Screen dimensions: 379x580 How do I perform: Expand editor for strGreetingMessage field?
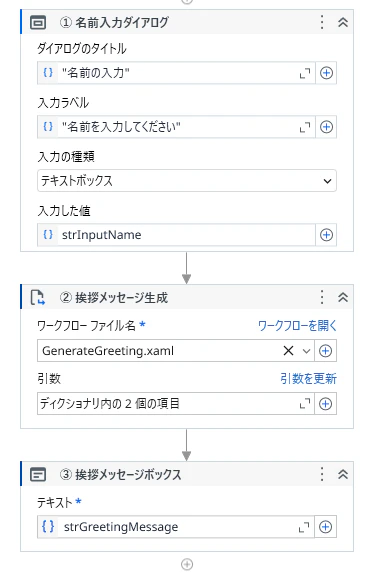[x=304, y=527]
